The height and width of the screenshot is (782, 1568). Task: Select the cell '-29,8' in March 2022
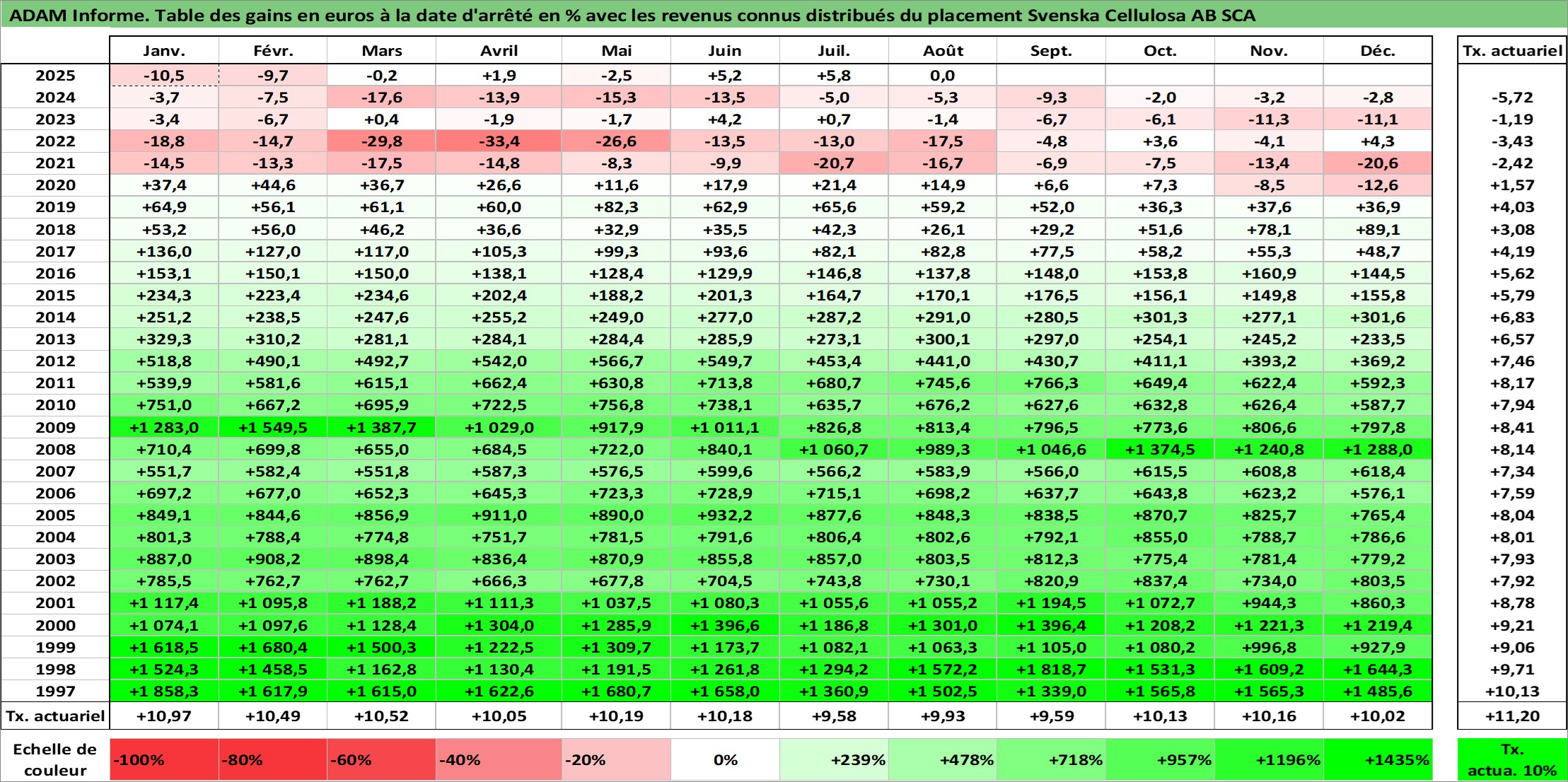(381, 141)
